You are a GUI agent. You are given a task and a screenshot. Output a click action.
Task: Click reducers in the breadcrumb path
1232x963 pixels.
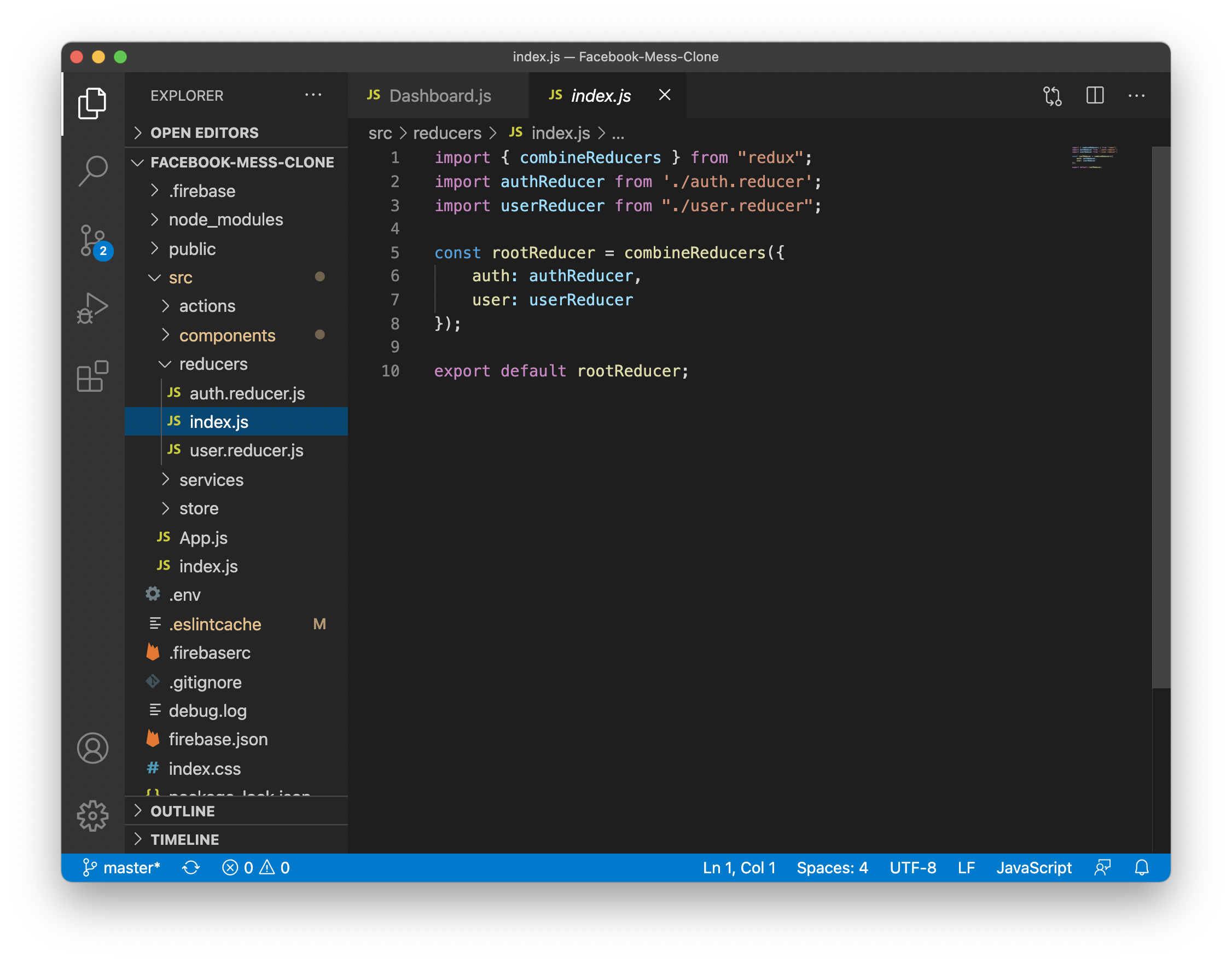point(448,133)
